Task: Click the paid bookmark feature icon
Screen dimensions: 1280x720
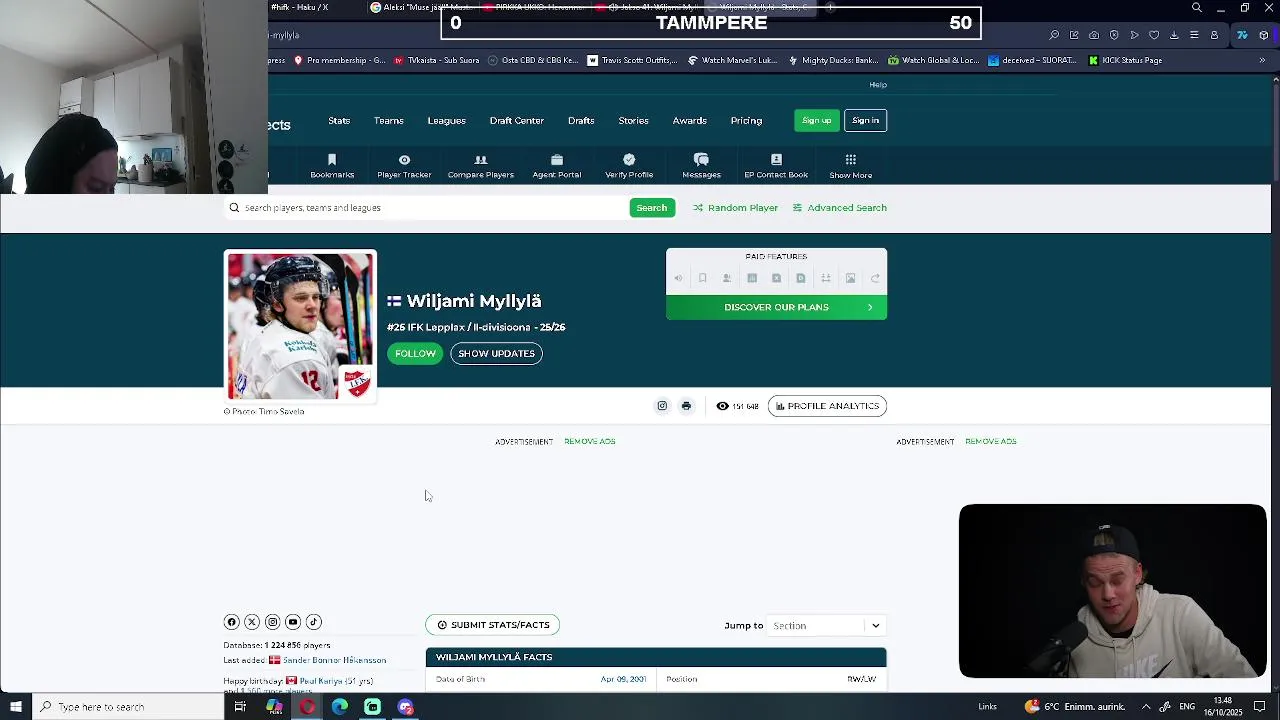Action: point(702,279)
